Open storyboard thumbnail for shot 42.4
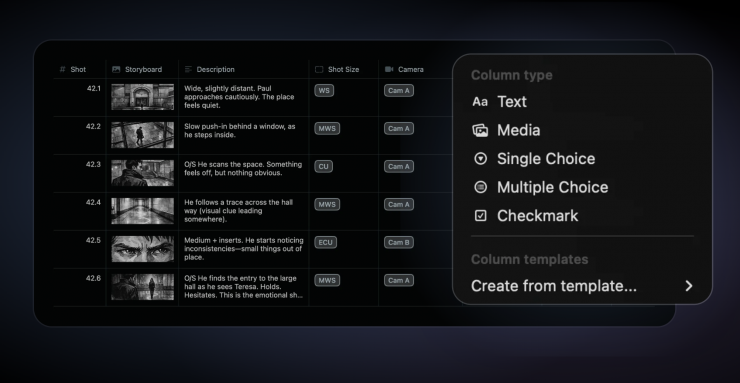Image resolution: width=740 pixels, height=383 pixels. [143, 211]
